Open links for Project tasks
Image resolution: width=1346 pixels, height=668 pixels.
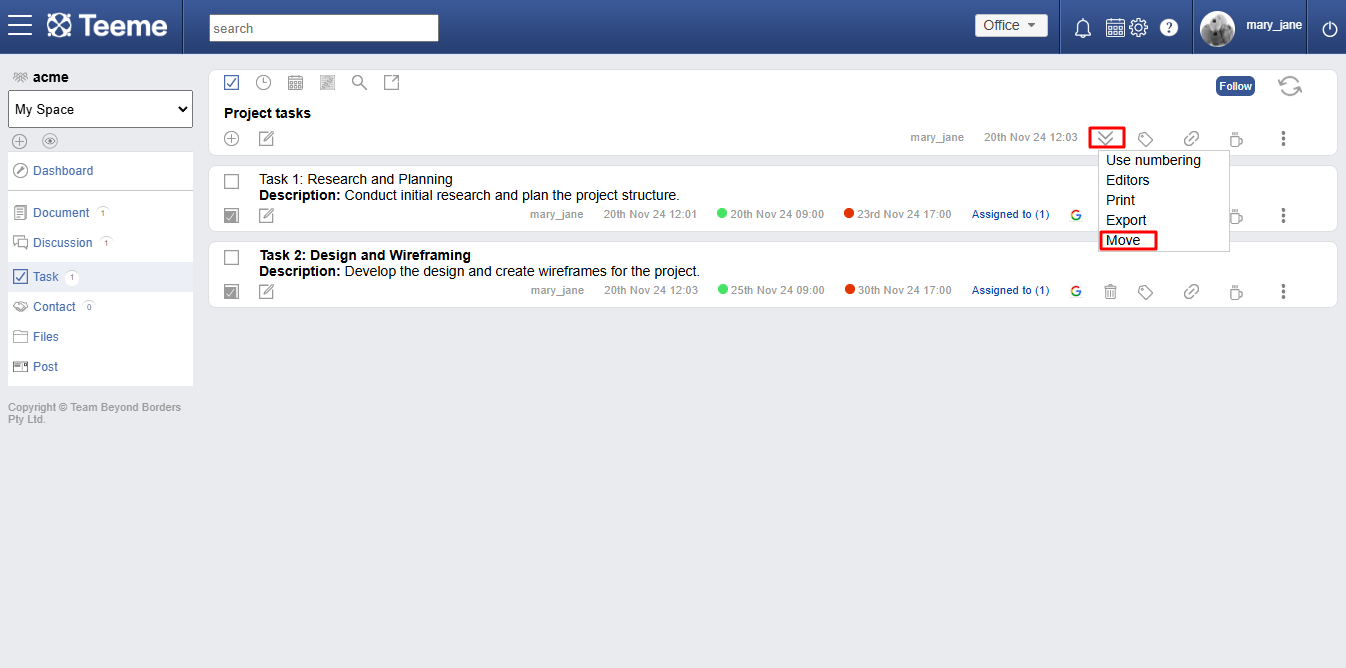(x=1191, y=139)
